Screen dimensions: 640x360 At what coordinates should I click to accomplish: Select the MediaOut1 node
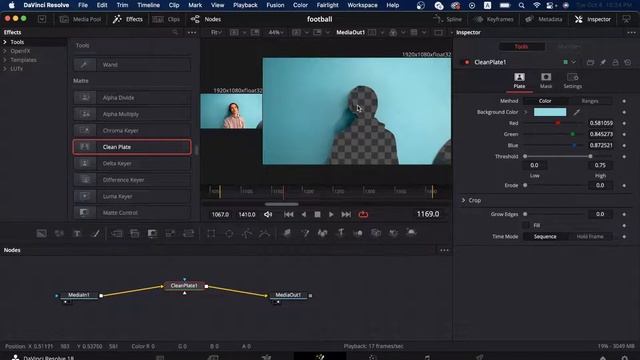(x=288, y=295)
